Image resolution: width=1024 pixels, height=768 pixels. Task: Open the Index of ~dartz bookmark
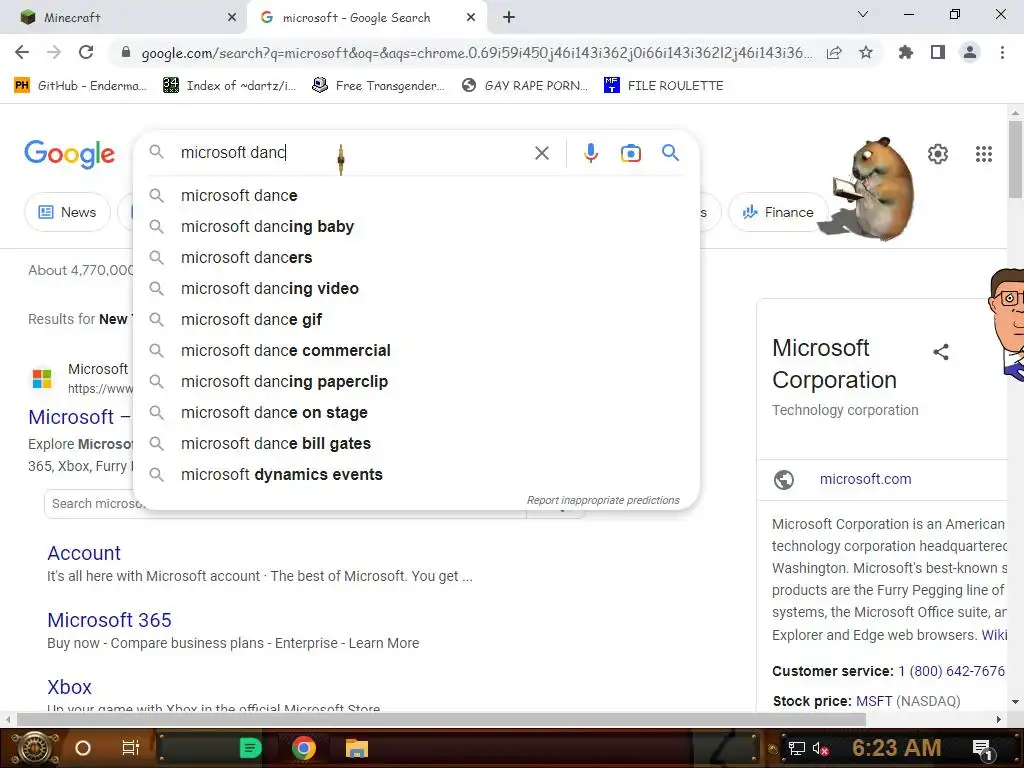pos(230,86)
